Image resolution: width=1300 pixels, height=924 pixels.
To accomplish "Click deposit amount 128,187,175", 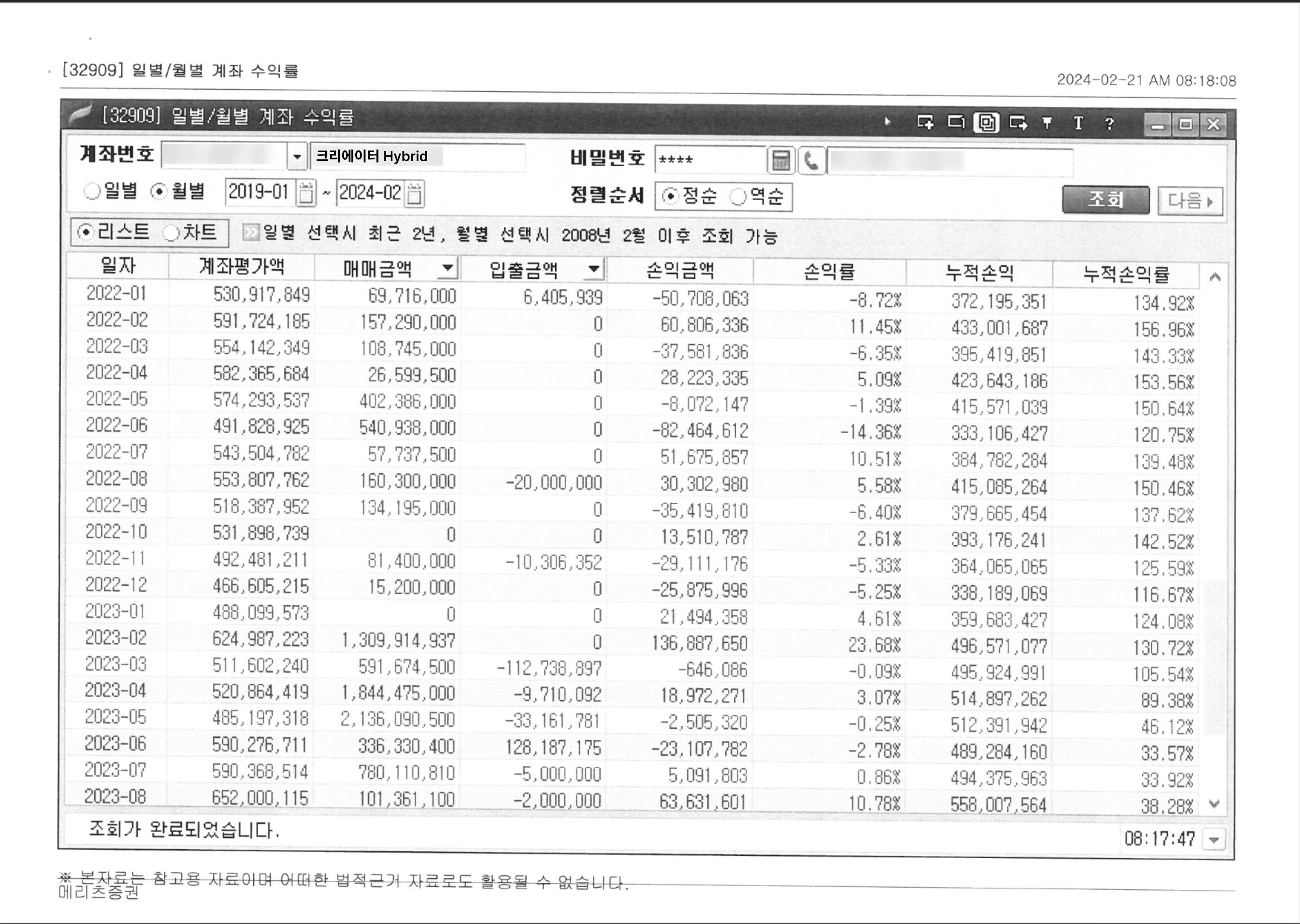I will 553,748.
